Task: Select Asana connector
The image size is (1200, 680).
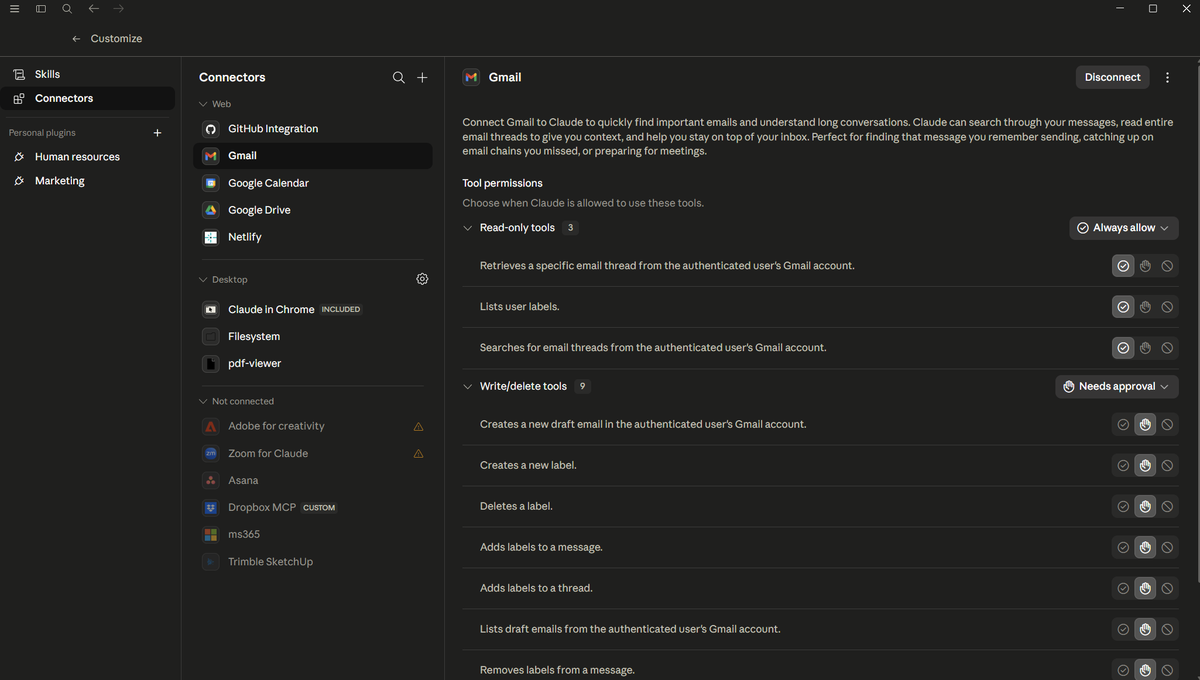Action: 313,480
